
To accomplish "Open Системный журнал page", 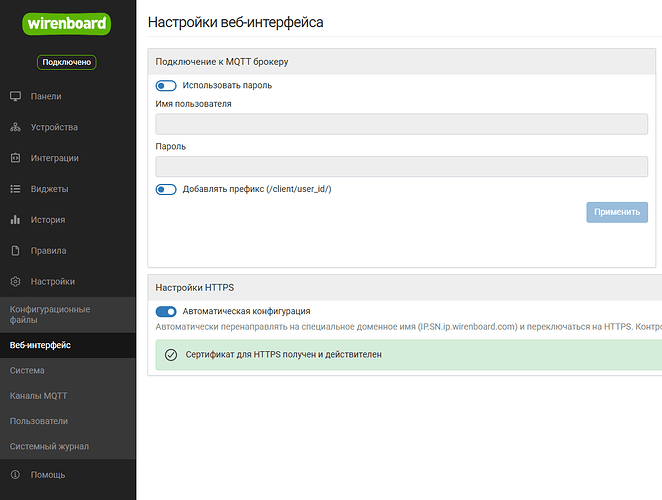I will click(49, 446).
